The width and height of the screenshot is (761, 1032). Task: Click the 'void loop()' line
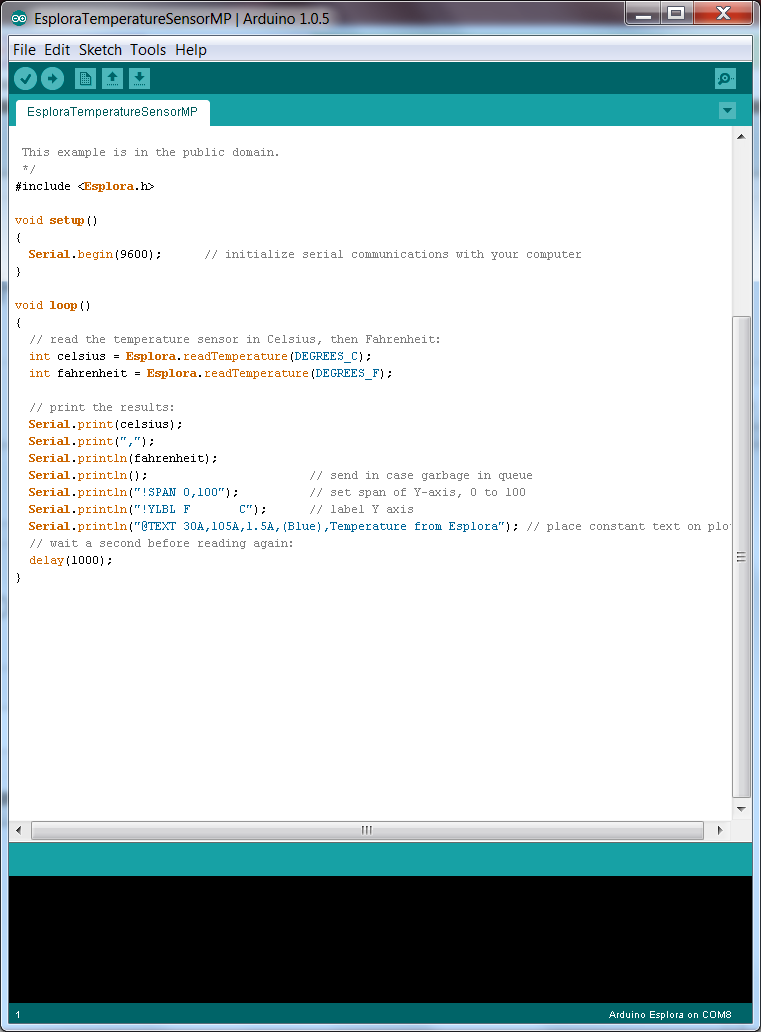(53, 305)
